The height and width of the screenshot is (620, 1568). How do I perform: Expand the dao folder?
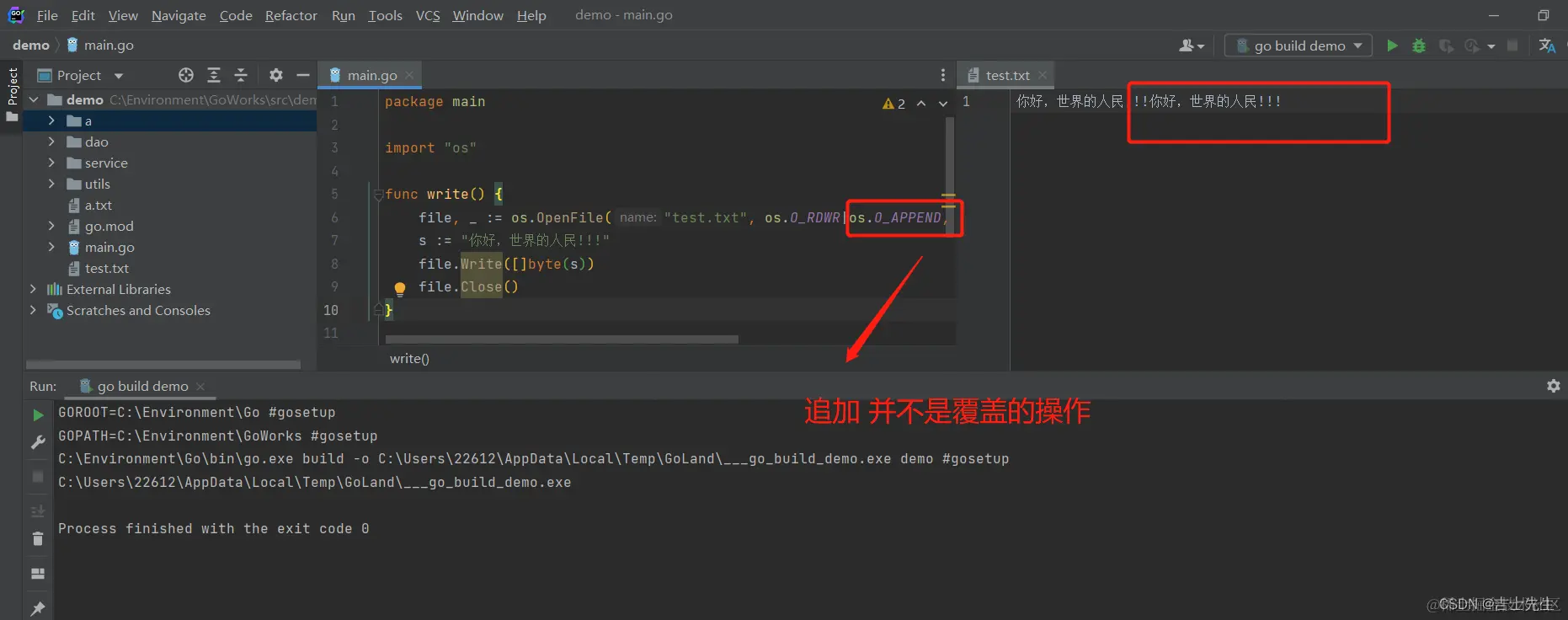point(51,142)
